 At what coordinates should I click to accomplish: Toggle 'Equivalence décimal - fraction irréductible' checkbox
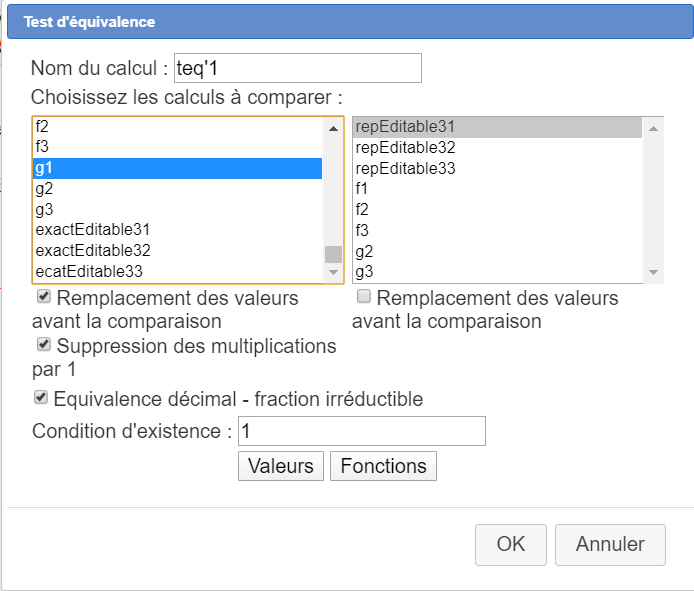pyautogui.click(x=41, y=398)
